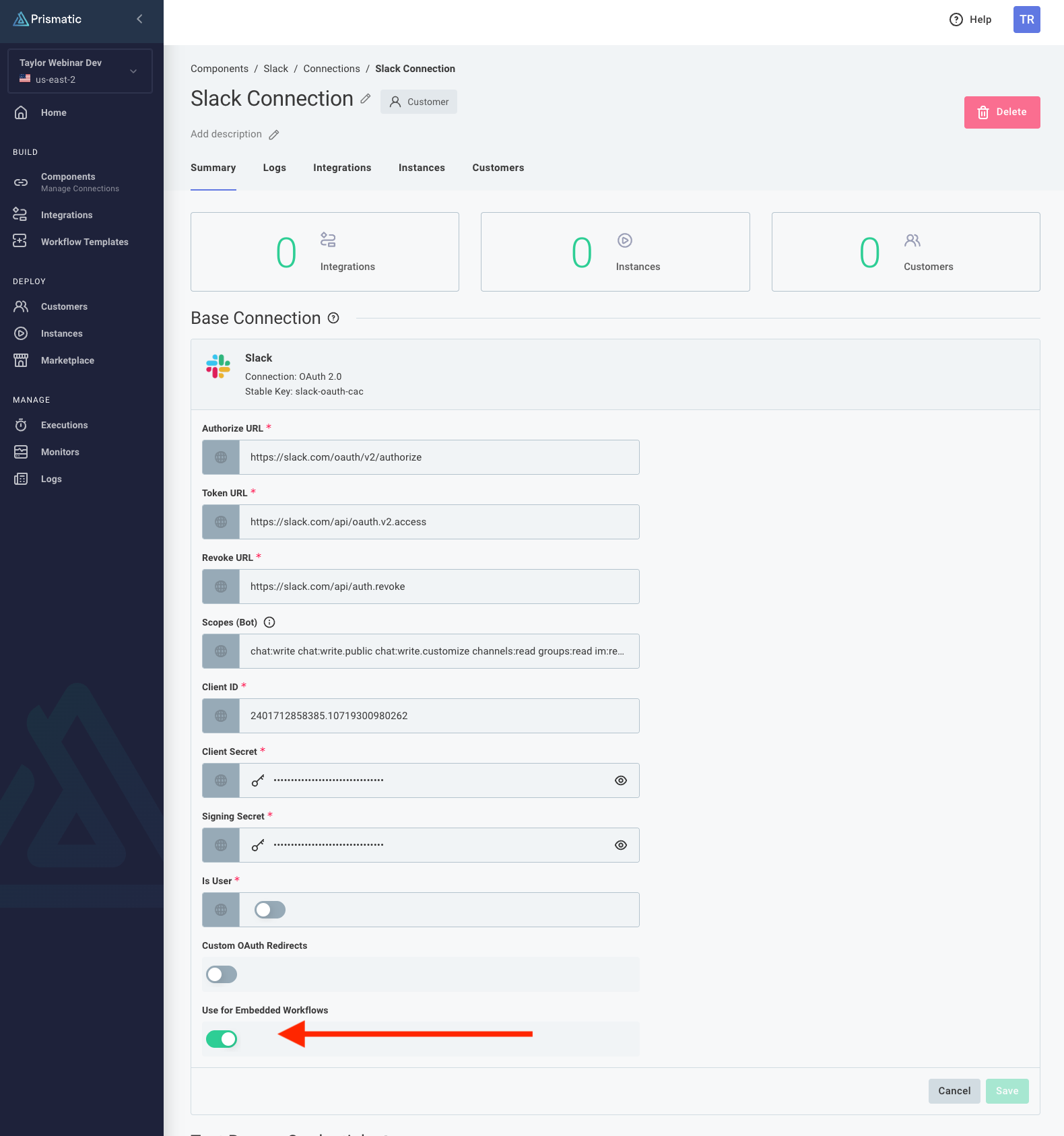
Task: Switch to the Instances tab
Action: pos(422,168)
